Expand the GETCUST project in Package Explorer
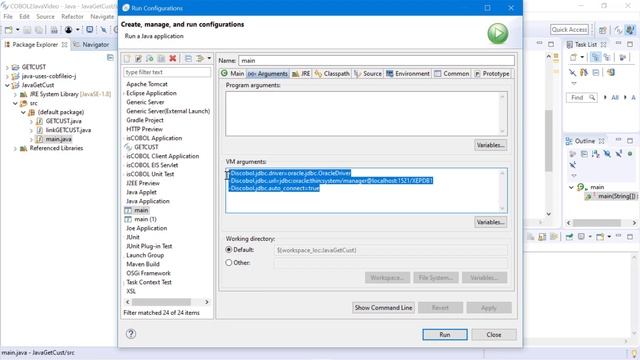 click(7, 67)
